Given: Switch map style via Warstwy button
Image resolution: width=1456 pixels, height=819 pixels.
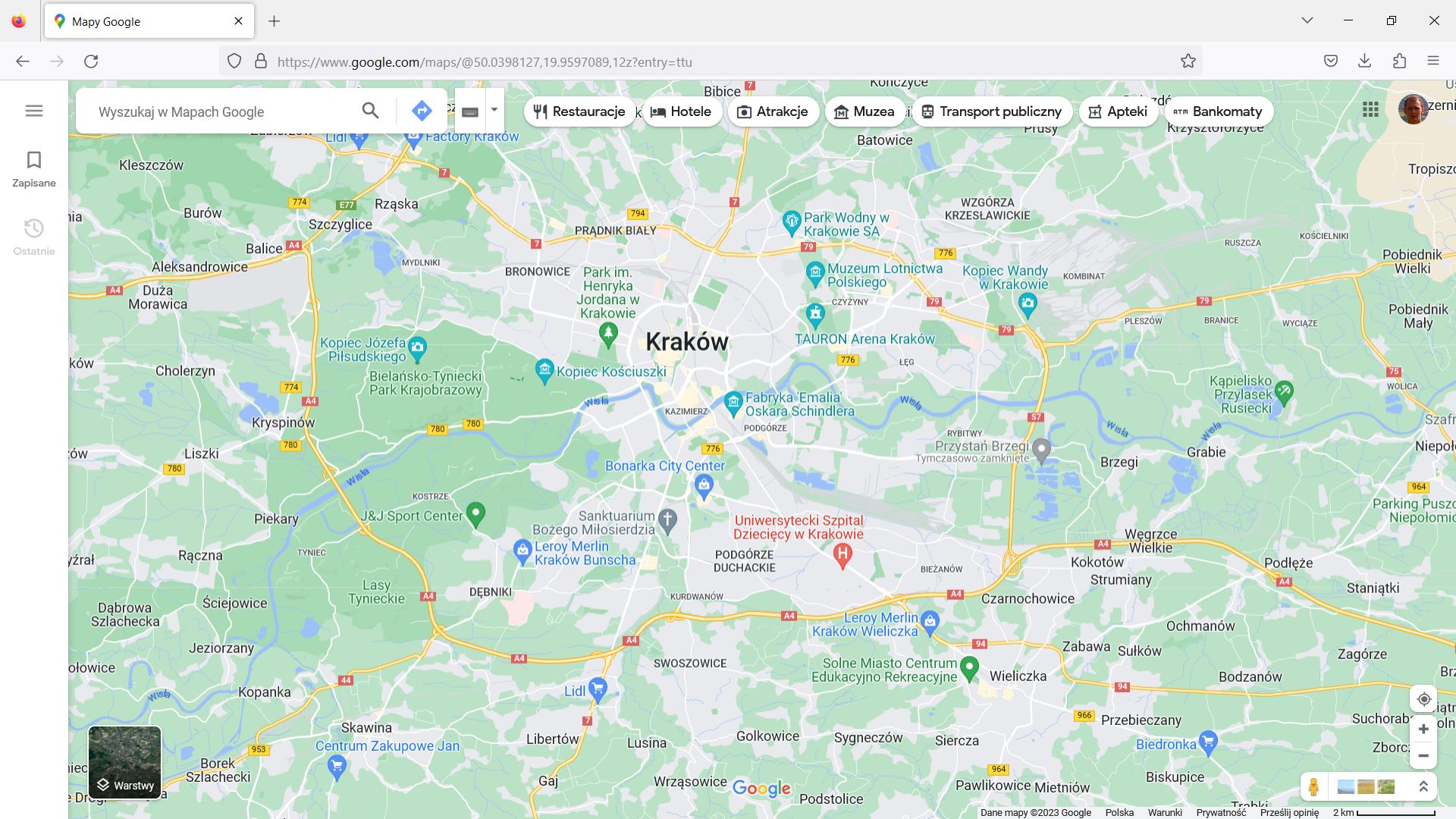Looking at the screenshot, I should coord(124,785).
